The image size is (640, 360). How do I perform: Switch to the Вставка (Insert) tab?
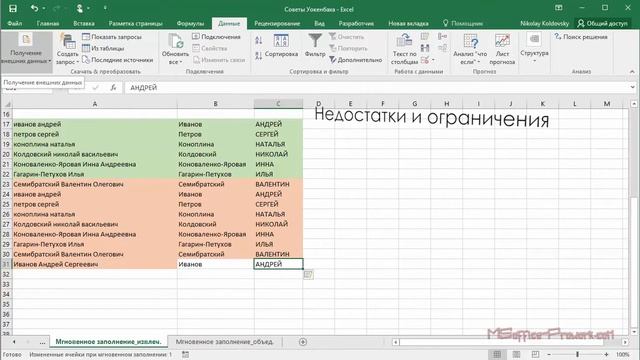(84, 23)
